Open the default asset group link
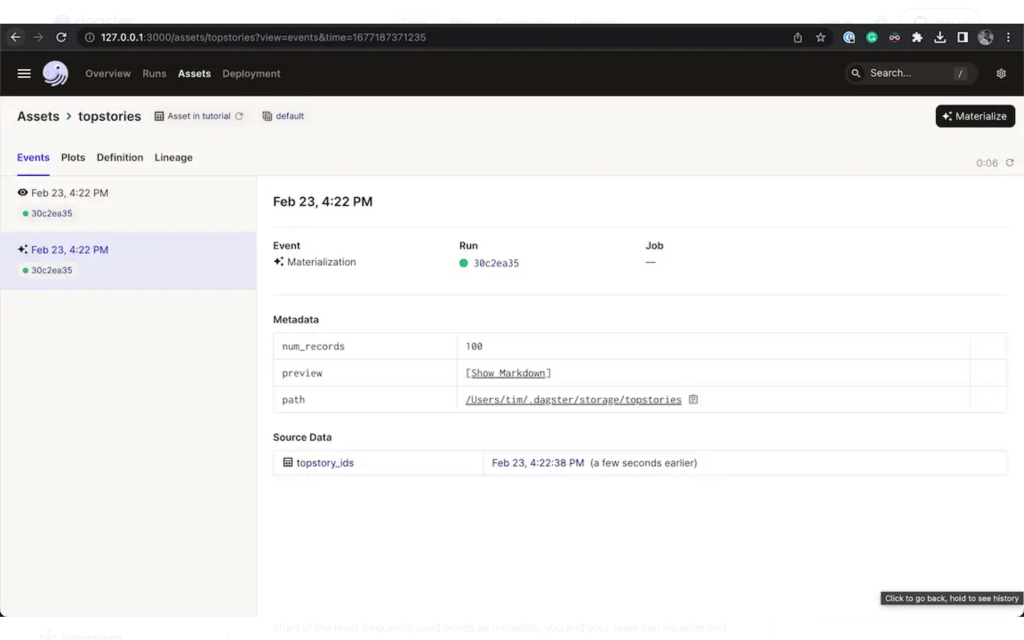The width and height of the screenshot is (1024, 640). click(289, 116)
